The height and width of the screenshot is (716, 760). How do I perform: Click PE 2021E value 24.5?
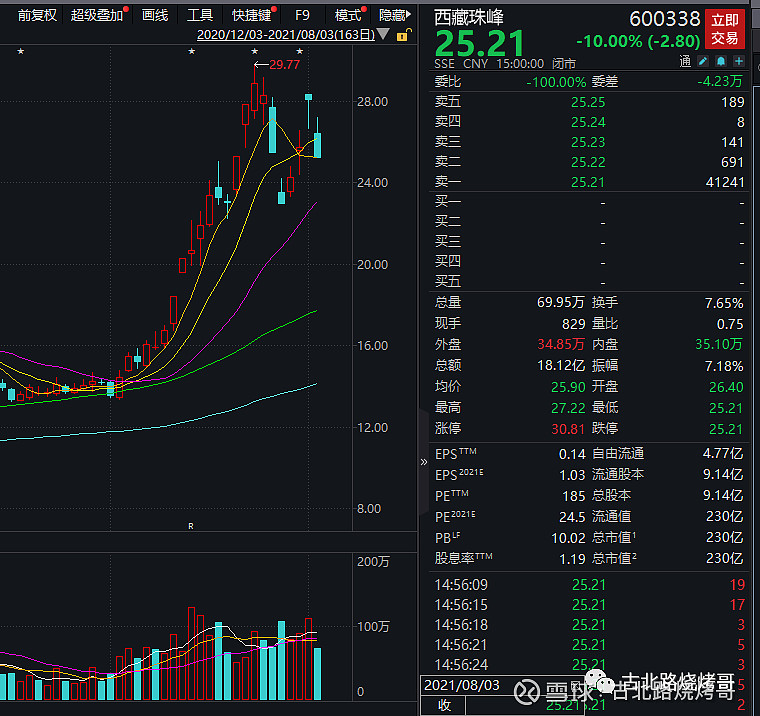point(572,517)
